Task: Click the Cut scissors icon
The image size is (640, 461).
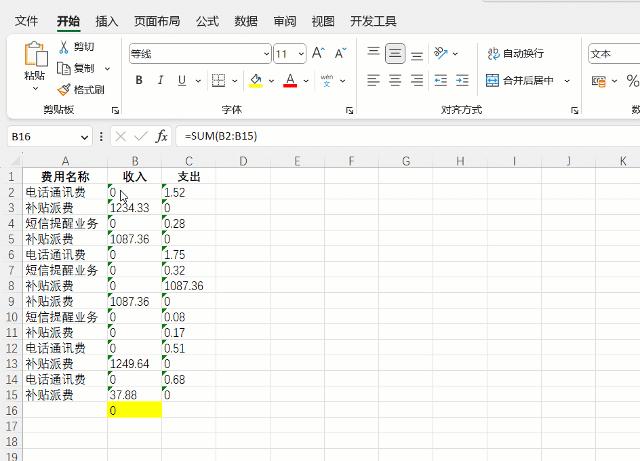Action: (63, 47)
